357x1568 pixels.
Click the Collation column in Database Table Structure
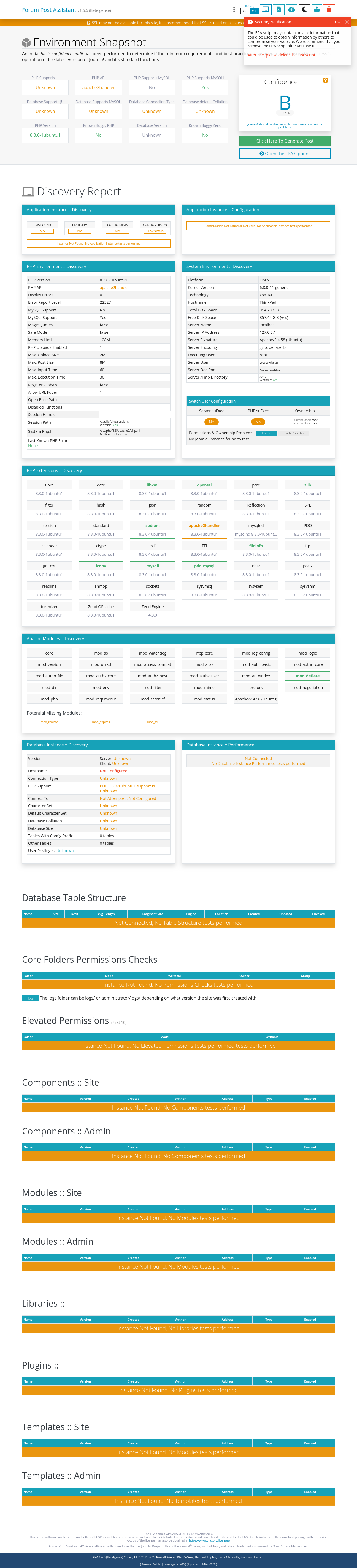(x=221, y=914)
